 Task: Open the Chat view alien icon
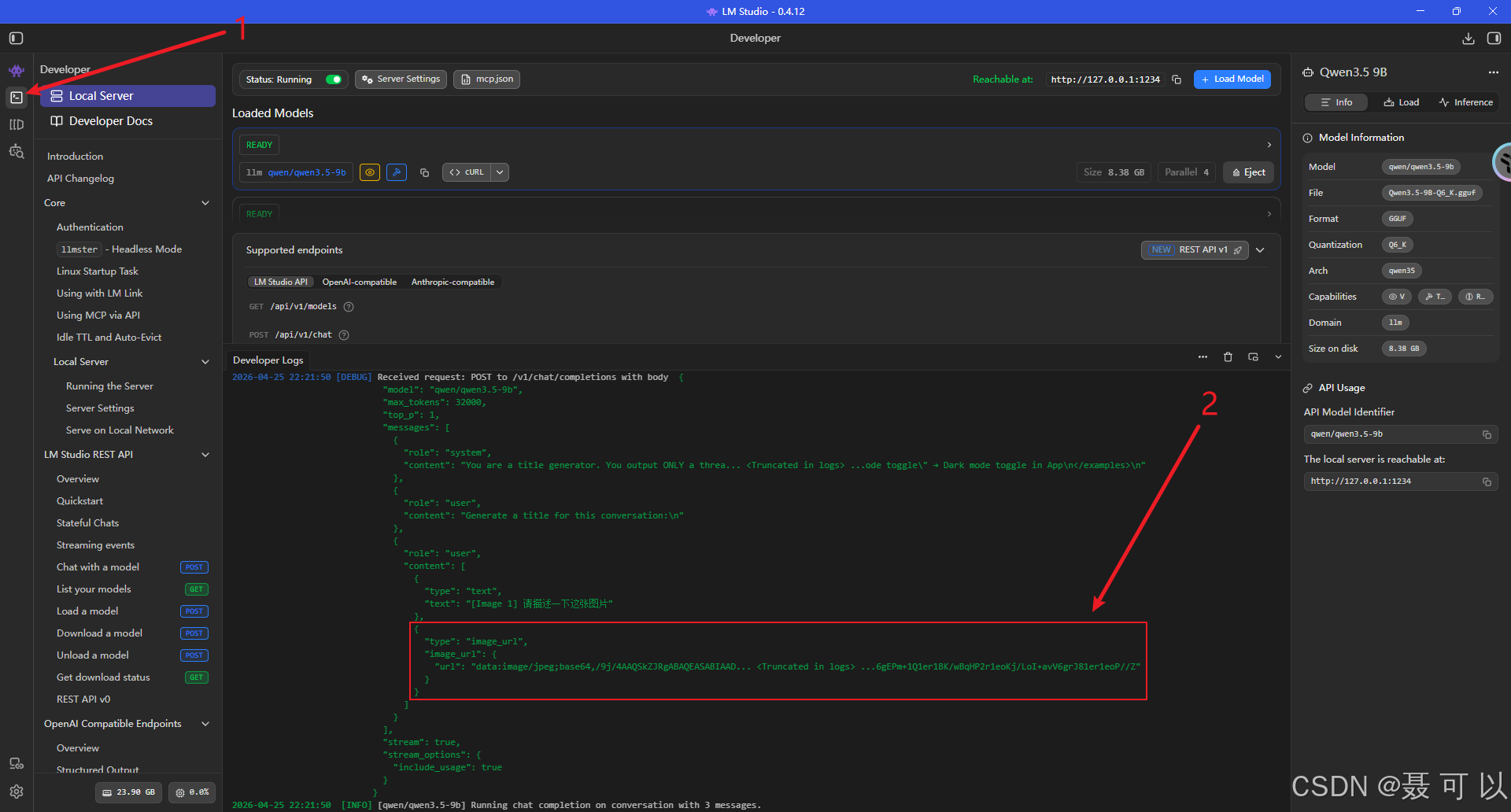(x=17, y=71)
